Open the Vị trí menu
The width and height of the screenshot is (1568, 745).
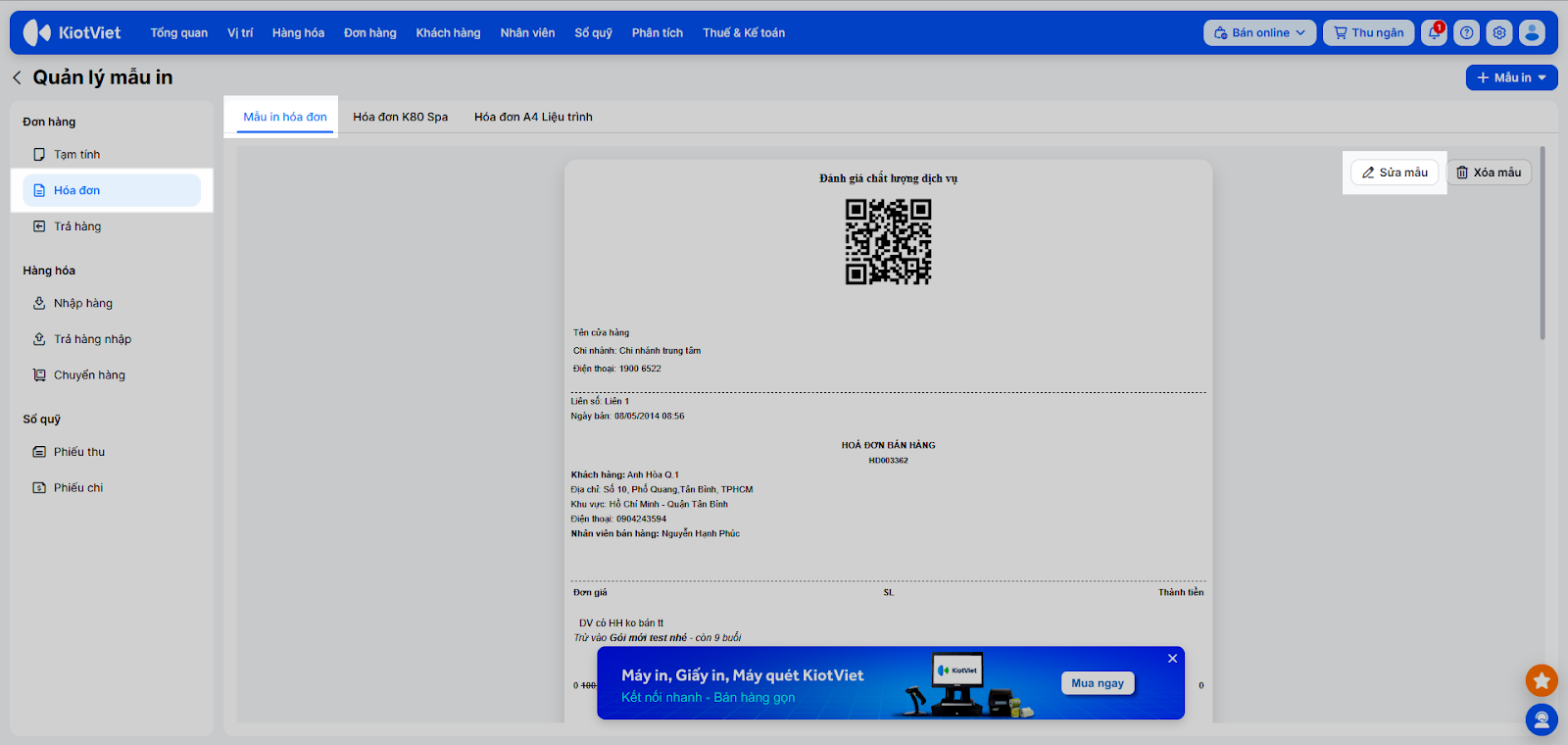click(240, 32)
